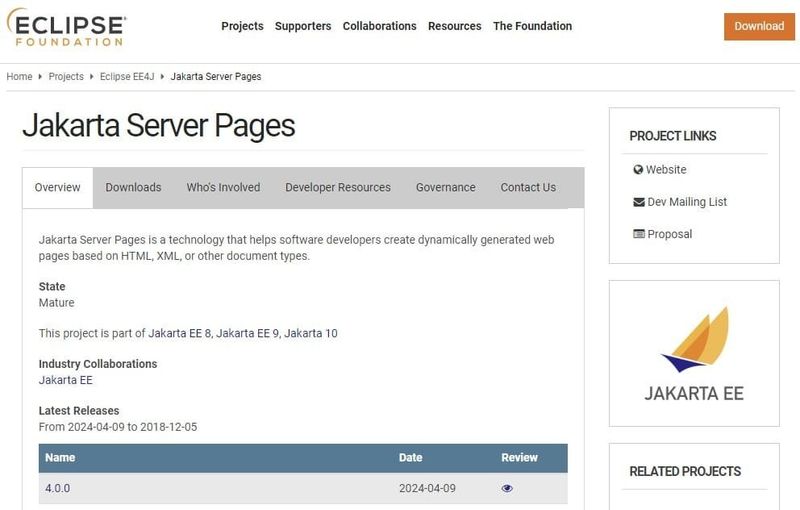Open the Resources menu
Viewport: 800px width, 510px height.
[x=455, y=26]
